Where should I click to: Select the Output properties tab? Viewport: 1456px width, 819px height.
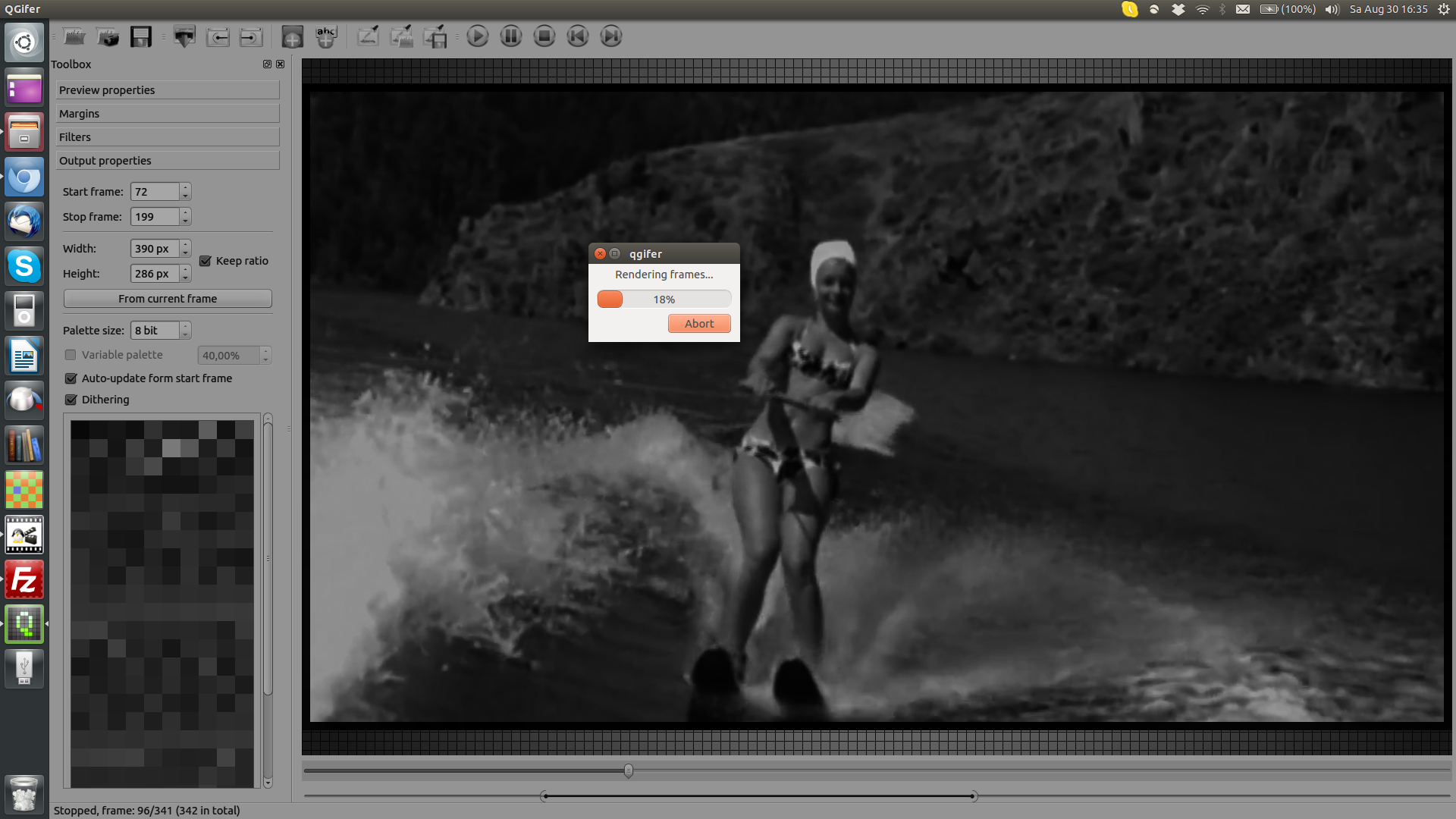click(x=168, y=161)
